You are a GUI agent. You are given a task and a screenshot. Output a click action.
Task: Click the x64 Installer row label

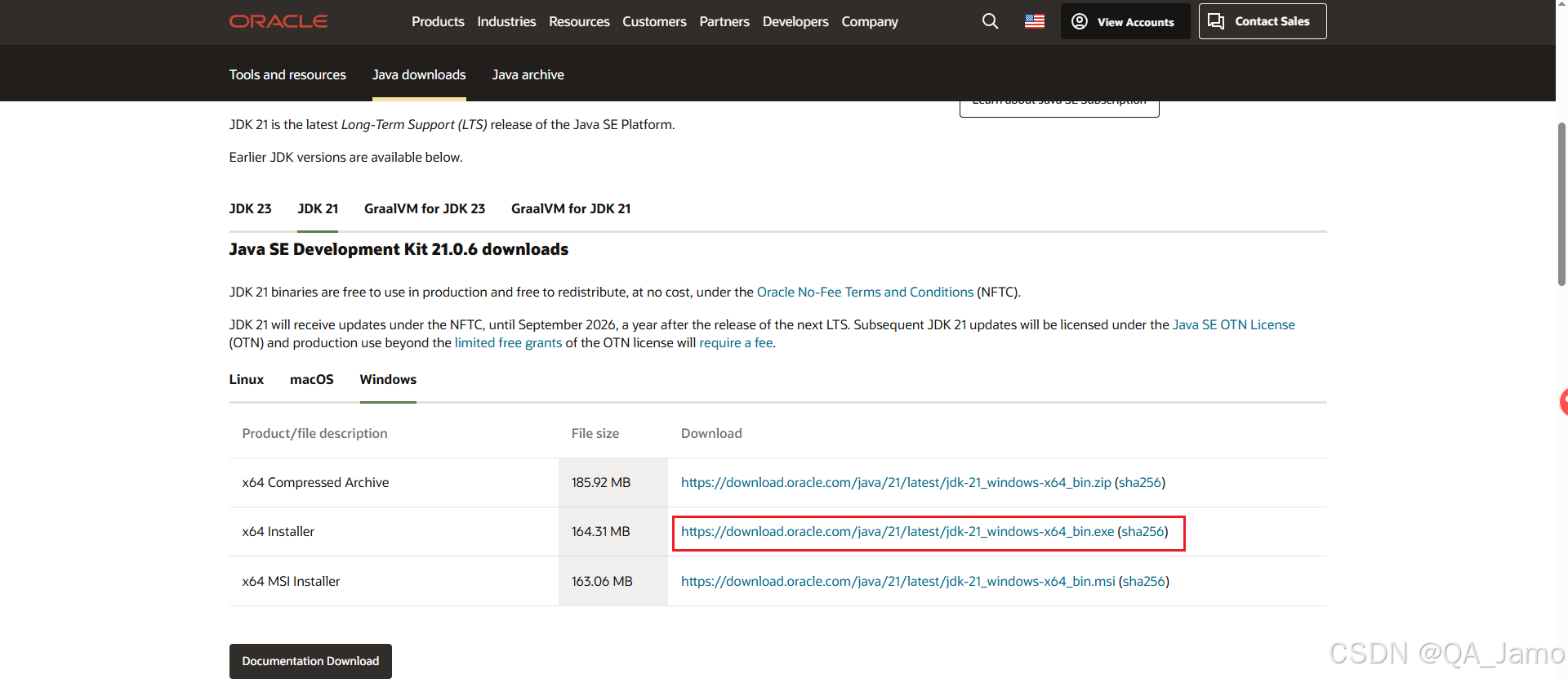pyautogui.click(x=278, y=531)
